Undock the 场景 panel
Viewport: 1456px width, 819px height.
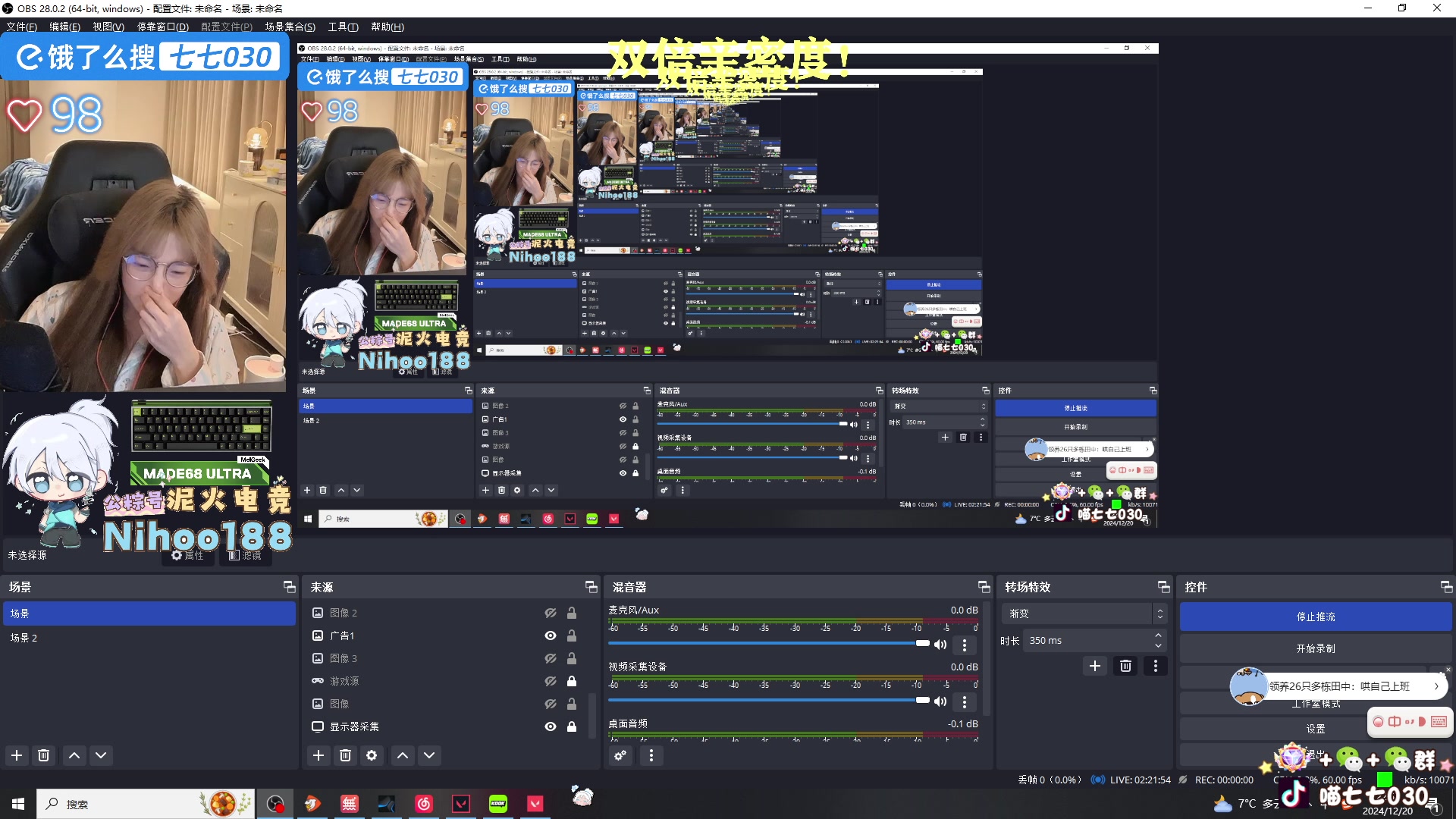coord(289,587)
